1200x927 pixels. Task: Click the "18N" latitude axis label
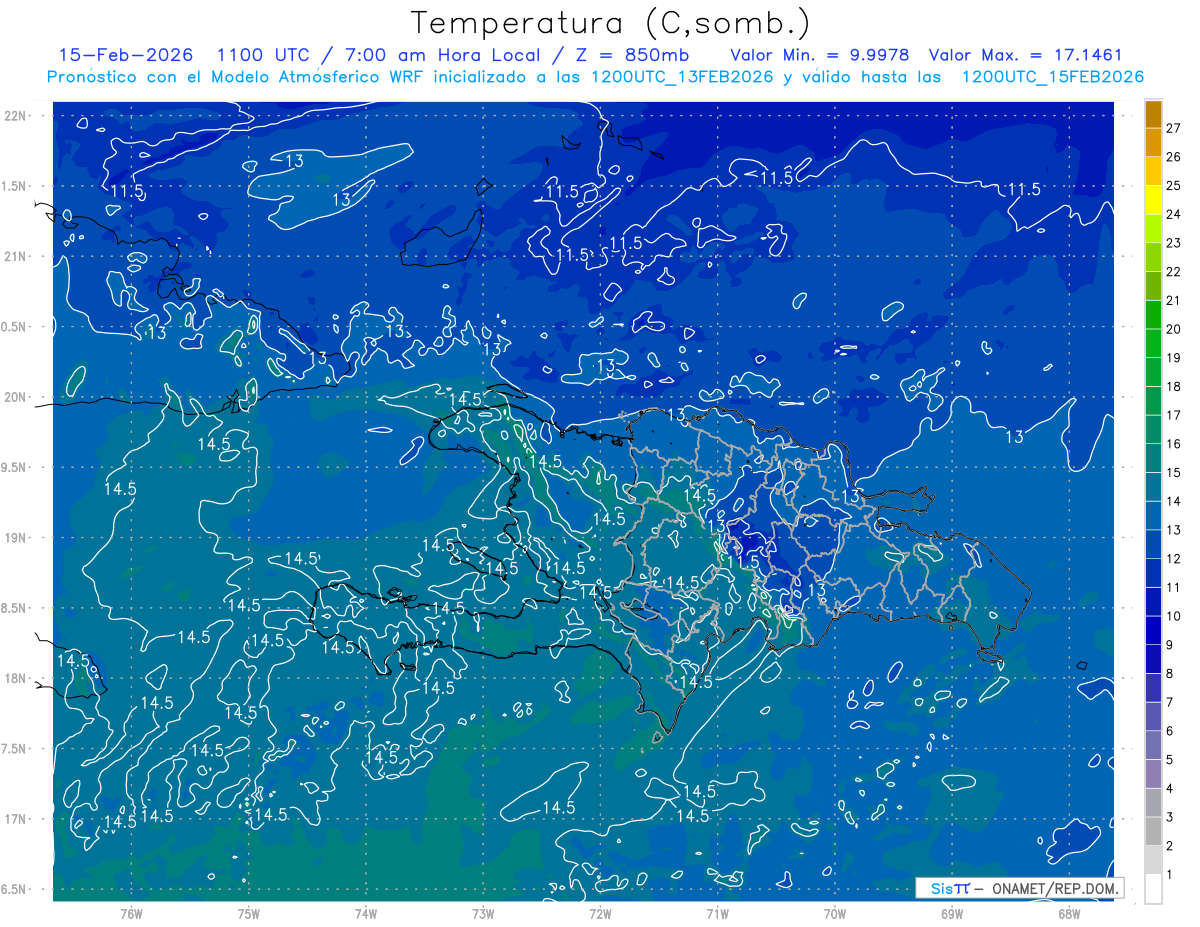pos(16,678)
